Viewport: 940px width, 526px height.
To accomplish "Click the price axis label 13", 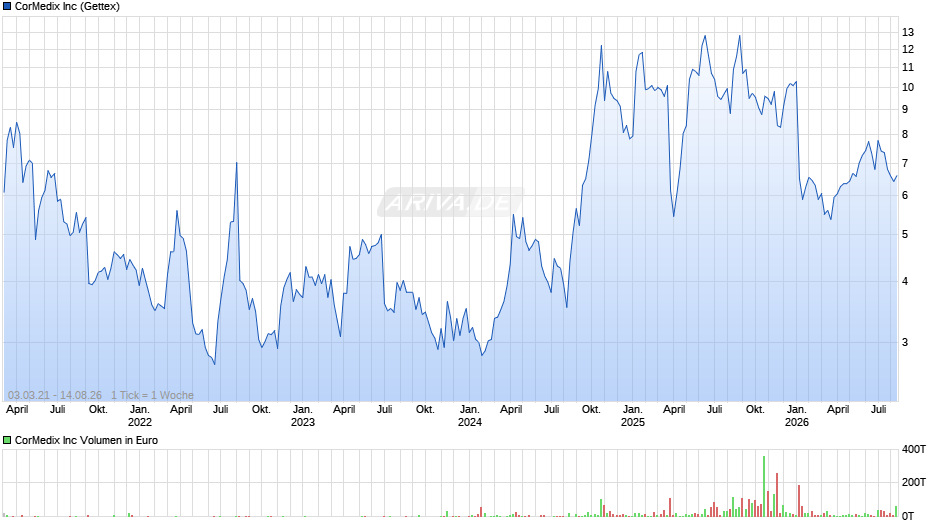I will click(x=908, y=32).
